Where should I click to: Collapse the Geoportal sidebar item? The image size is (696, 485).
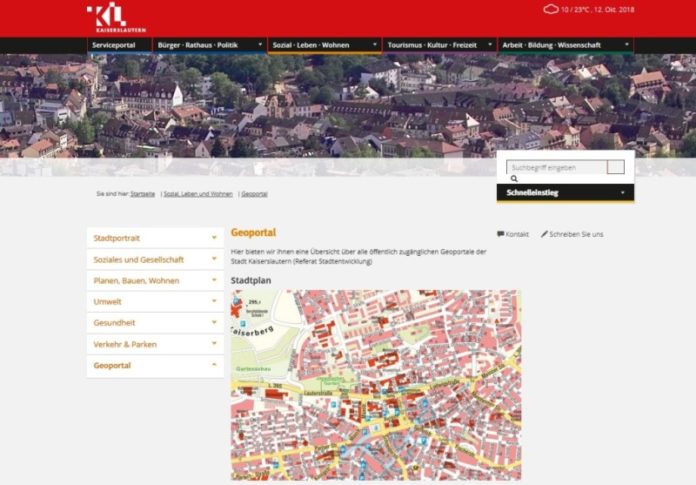tap(214, 366)
